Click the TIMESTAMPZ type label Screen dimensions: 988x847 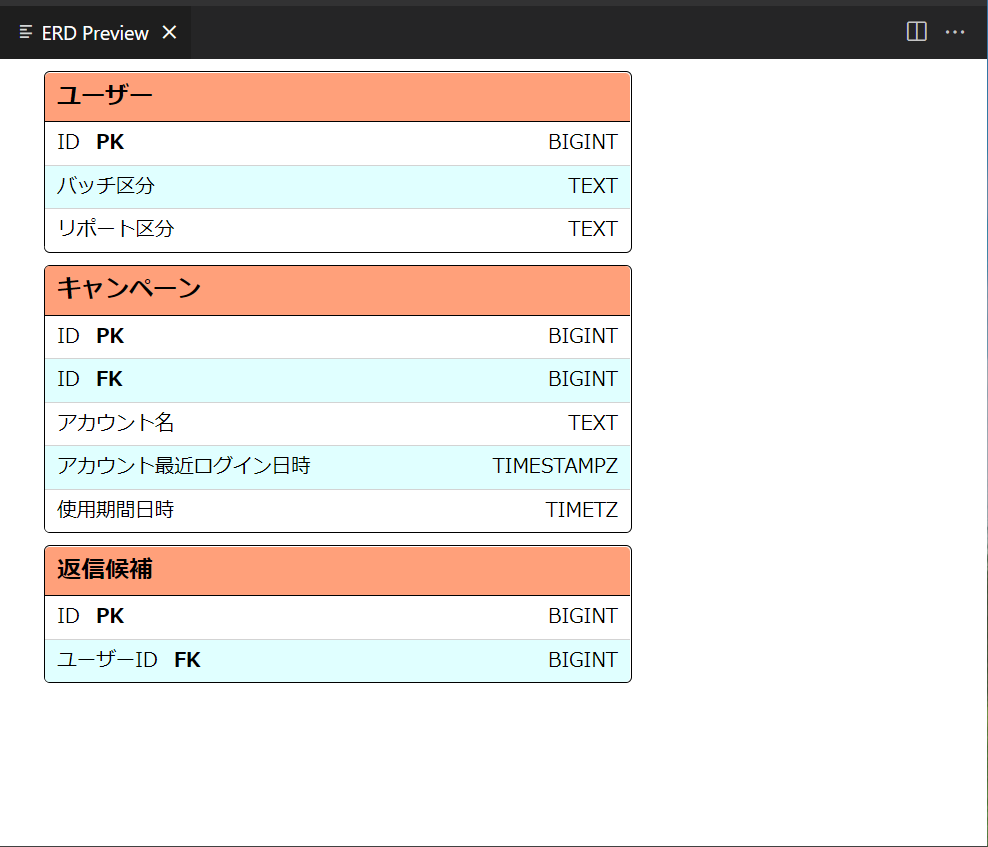pyautogui.click(x=556, y=466)
